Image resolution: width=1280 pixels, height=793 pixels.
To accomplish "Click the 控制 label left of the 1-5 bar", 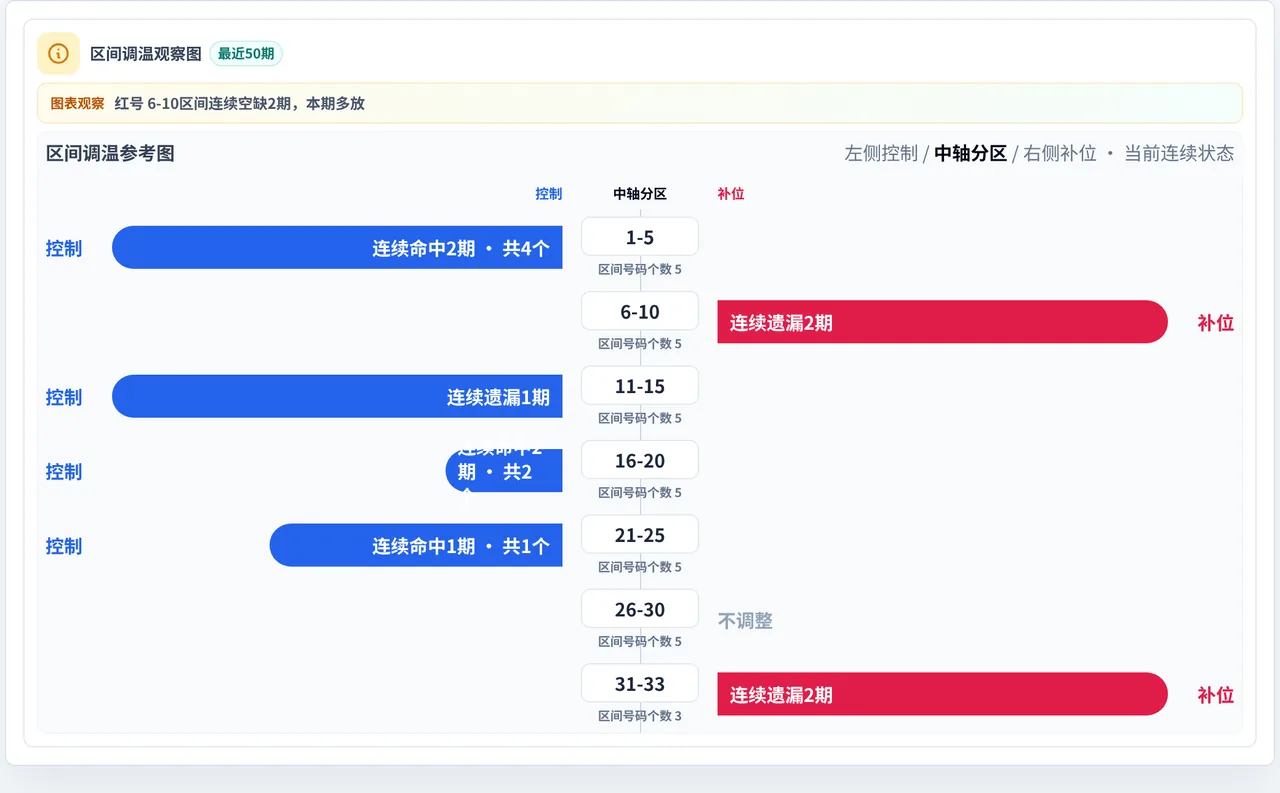I will (64, 248).
